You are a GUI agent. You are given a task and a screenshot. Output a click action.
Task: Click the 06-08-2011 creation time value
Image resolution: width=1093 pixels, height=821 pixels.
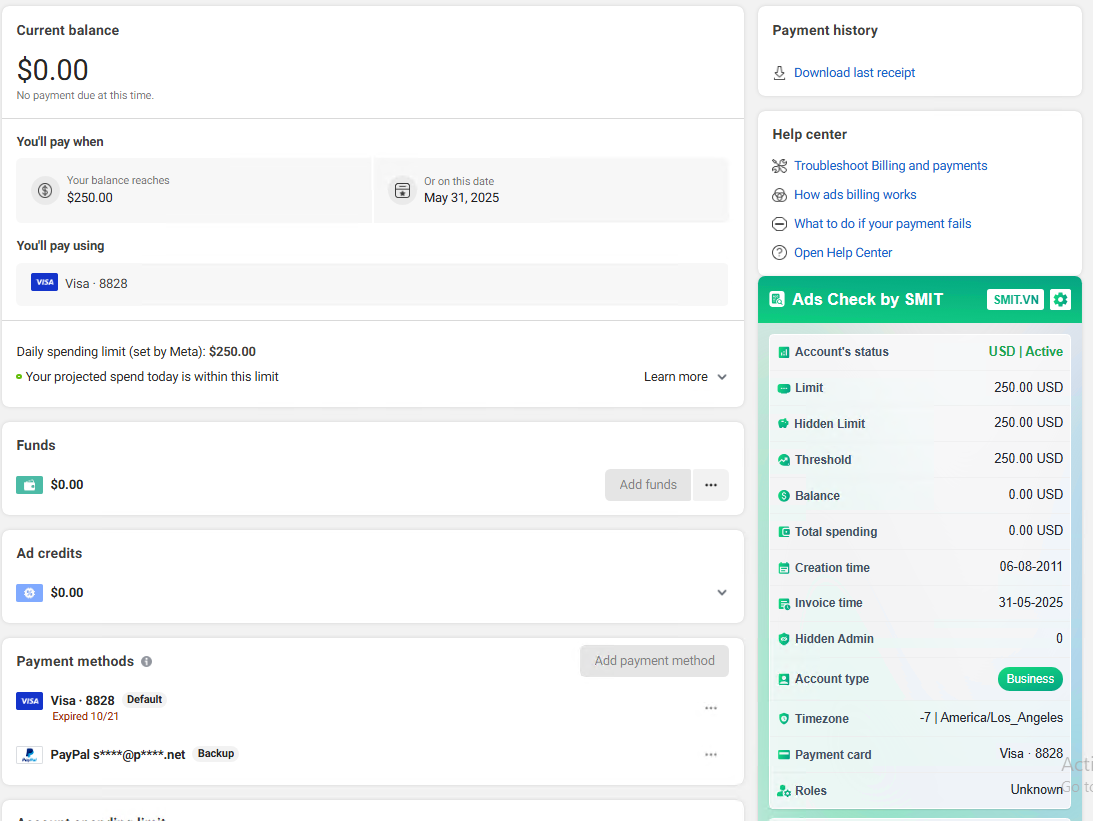coord(1031,567)
